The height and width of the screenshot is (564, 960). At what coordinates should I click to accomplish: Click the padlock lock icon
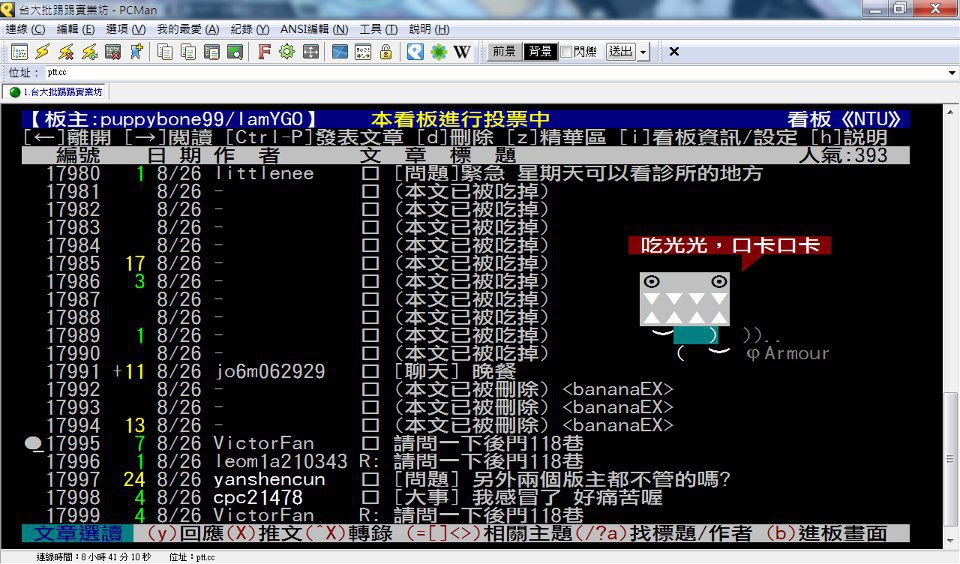386,52
